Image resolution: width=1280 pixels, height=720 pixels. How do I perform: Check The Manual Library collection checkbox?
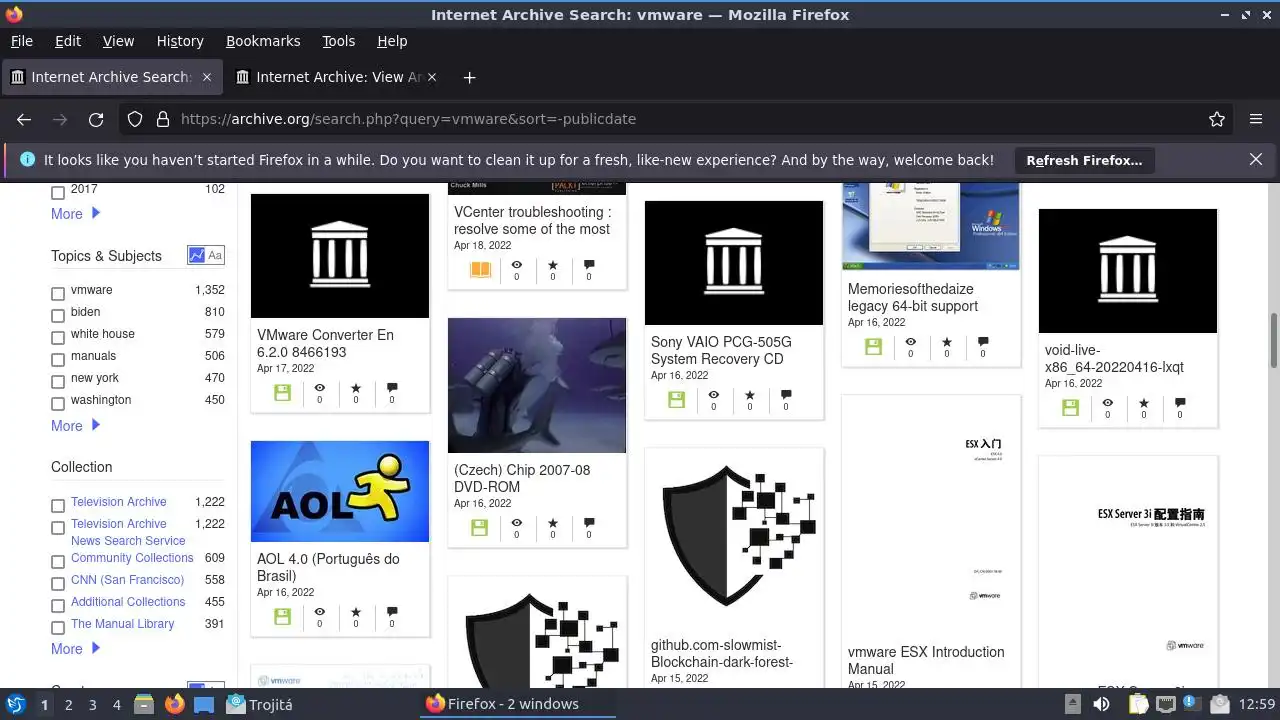pos(58,628)
